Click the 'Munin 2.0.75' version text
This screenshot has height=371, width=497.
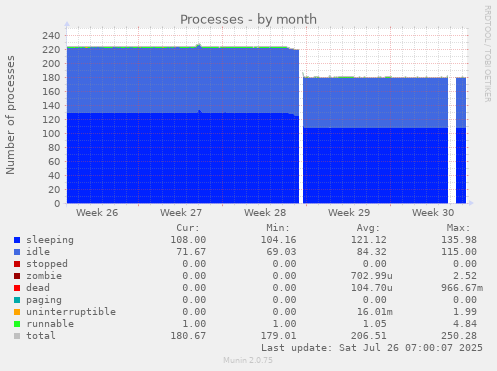click(x=248, y=360)
